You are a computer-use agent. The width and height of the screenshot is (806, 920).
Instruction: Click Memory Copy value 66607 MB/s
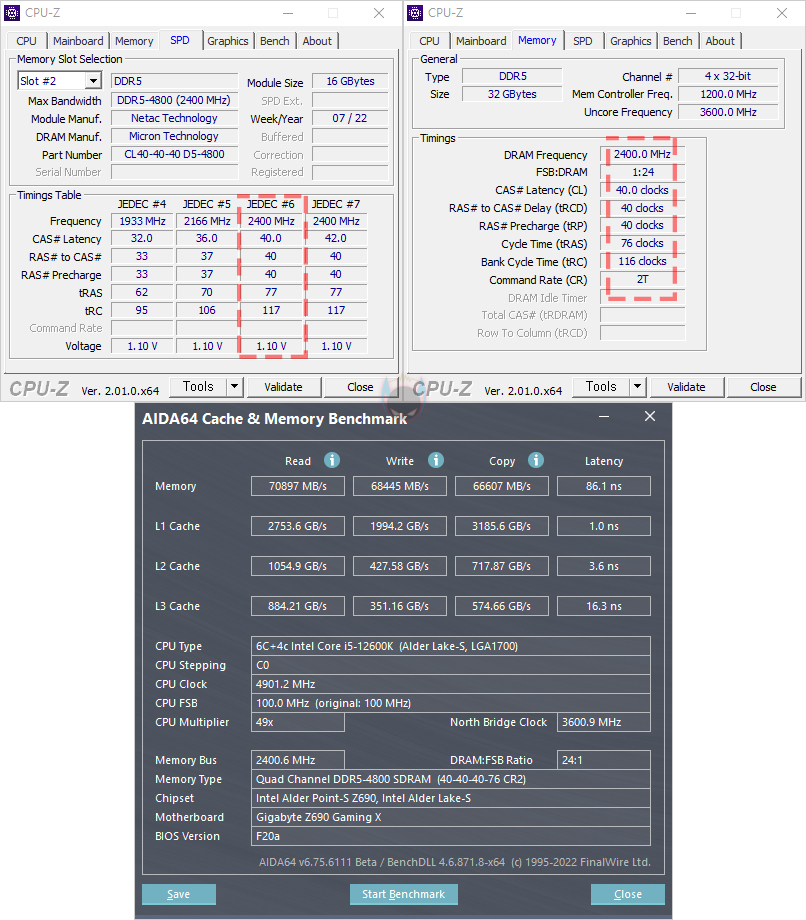point(502,486)
